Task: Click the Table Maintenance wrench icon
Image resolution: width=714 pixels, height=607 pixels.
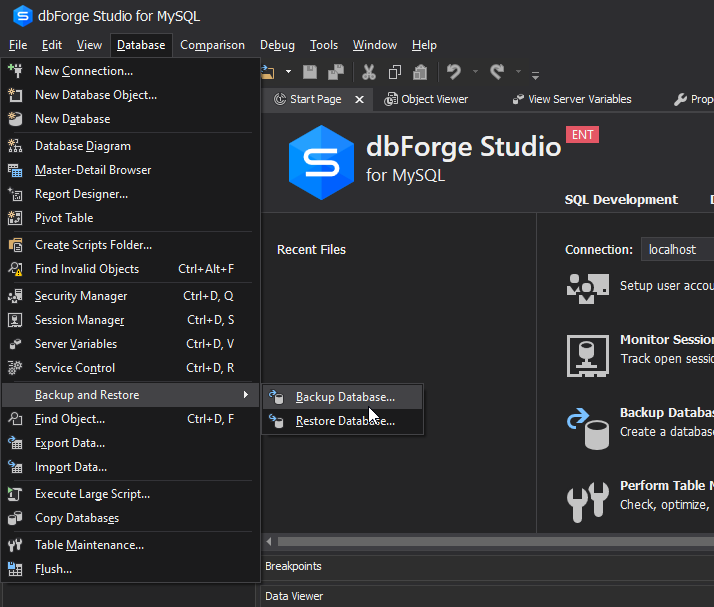Action: click(x=15, y=545)
